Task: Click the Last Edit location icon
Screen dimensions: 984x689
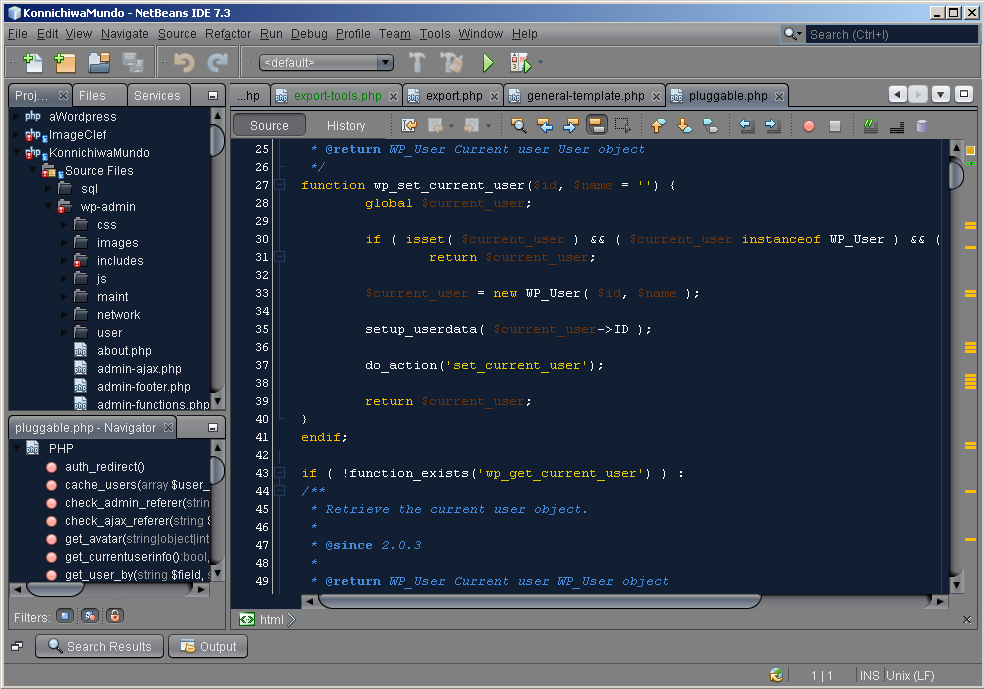Action: [409, 126]
